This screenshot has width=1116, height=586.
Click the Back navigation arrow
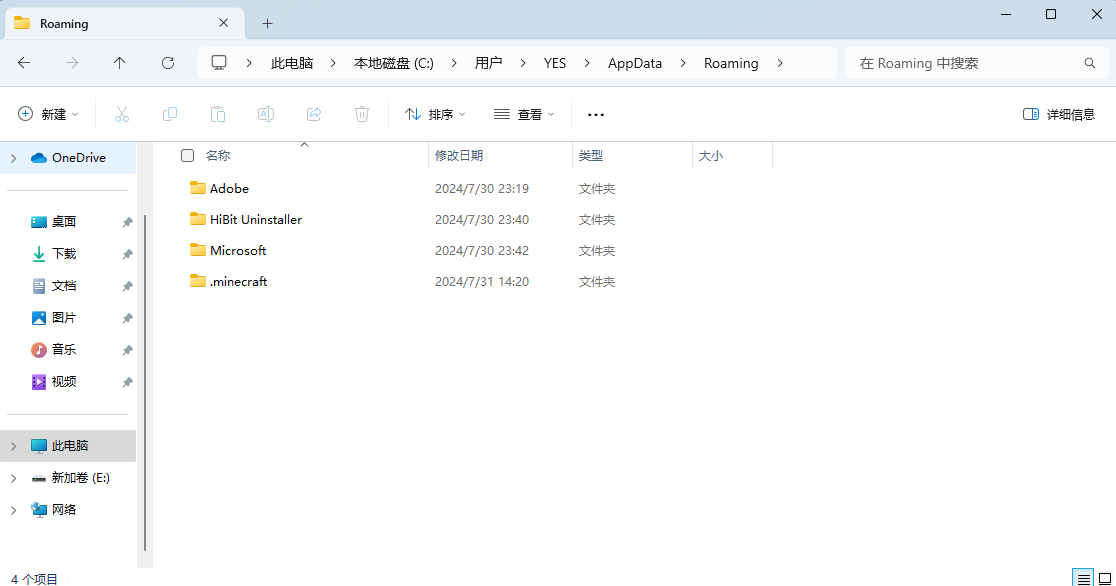click(24, 63)
